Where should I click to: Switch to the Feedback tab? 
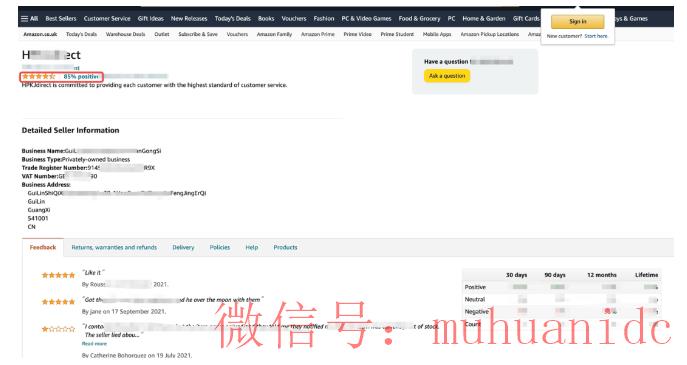point(43,248)
